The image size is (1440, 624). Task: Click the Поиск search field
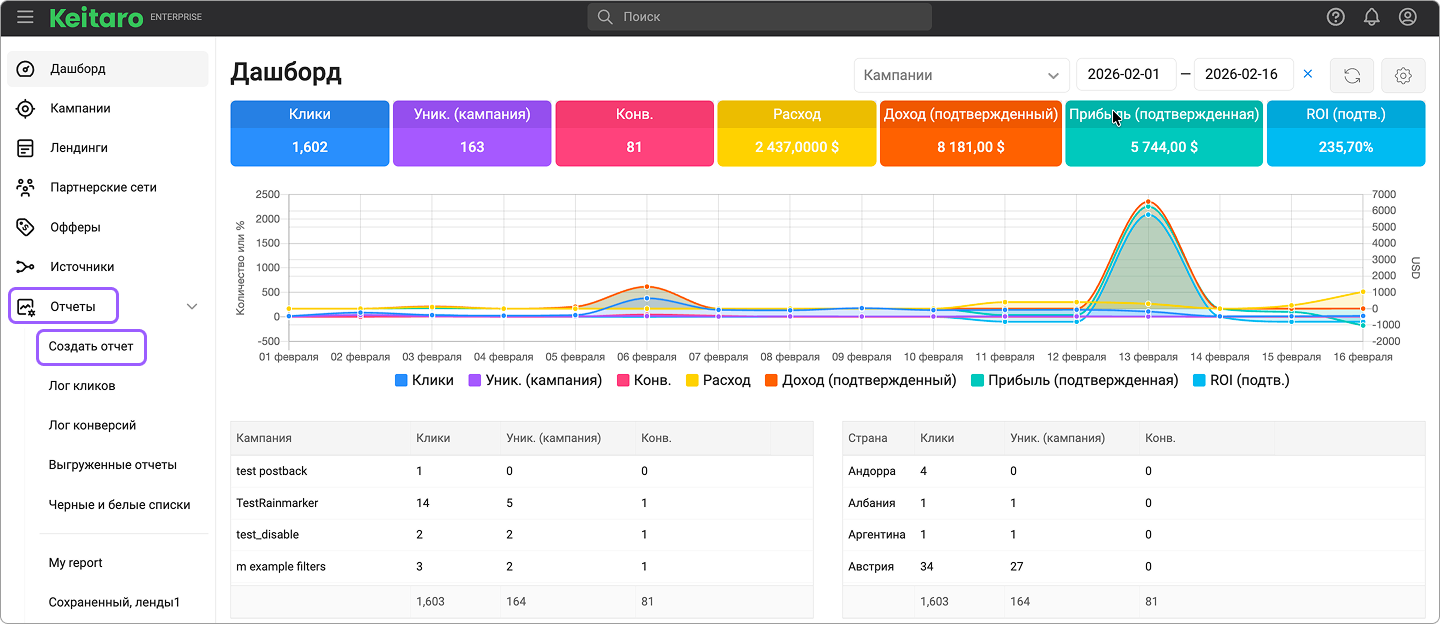[x=760, y=17]
